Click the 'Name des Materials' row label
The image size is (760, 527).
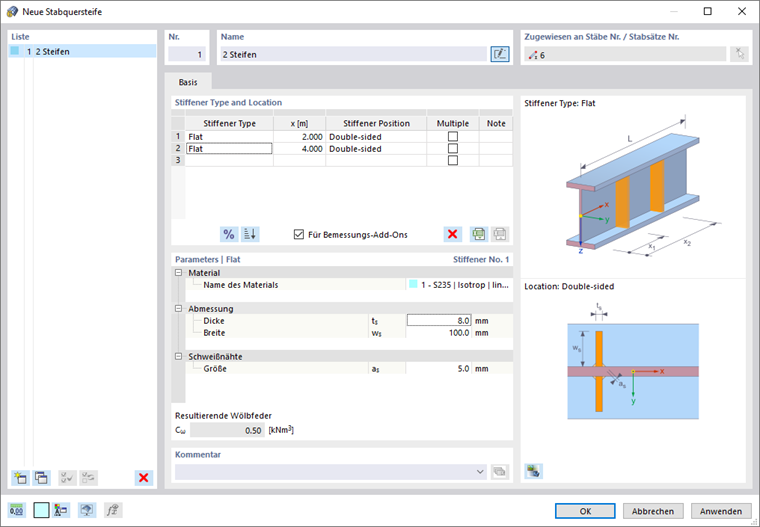point(240,285)
